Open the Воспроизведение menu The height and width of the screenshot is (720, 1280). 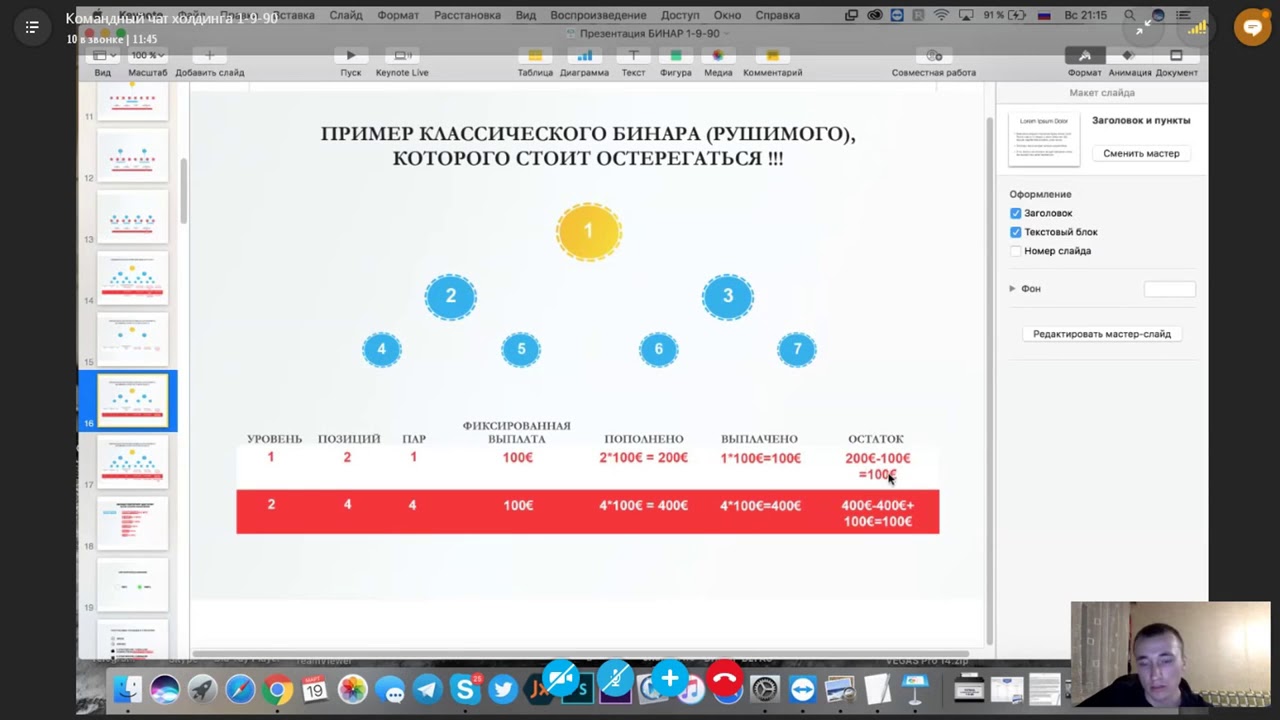pos(598,15)
